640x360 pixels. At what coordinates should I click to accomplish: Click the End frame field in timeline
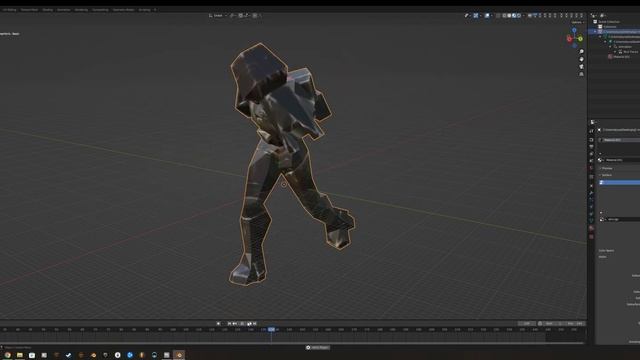(575, 323)
